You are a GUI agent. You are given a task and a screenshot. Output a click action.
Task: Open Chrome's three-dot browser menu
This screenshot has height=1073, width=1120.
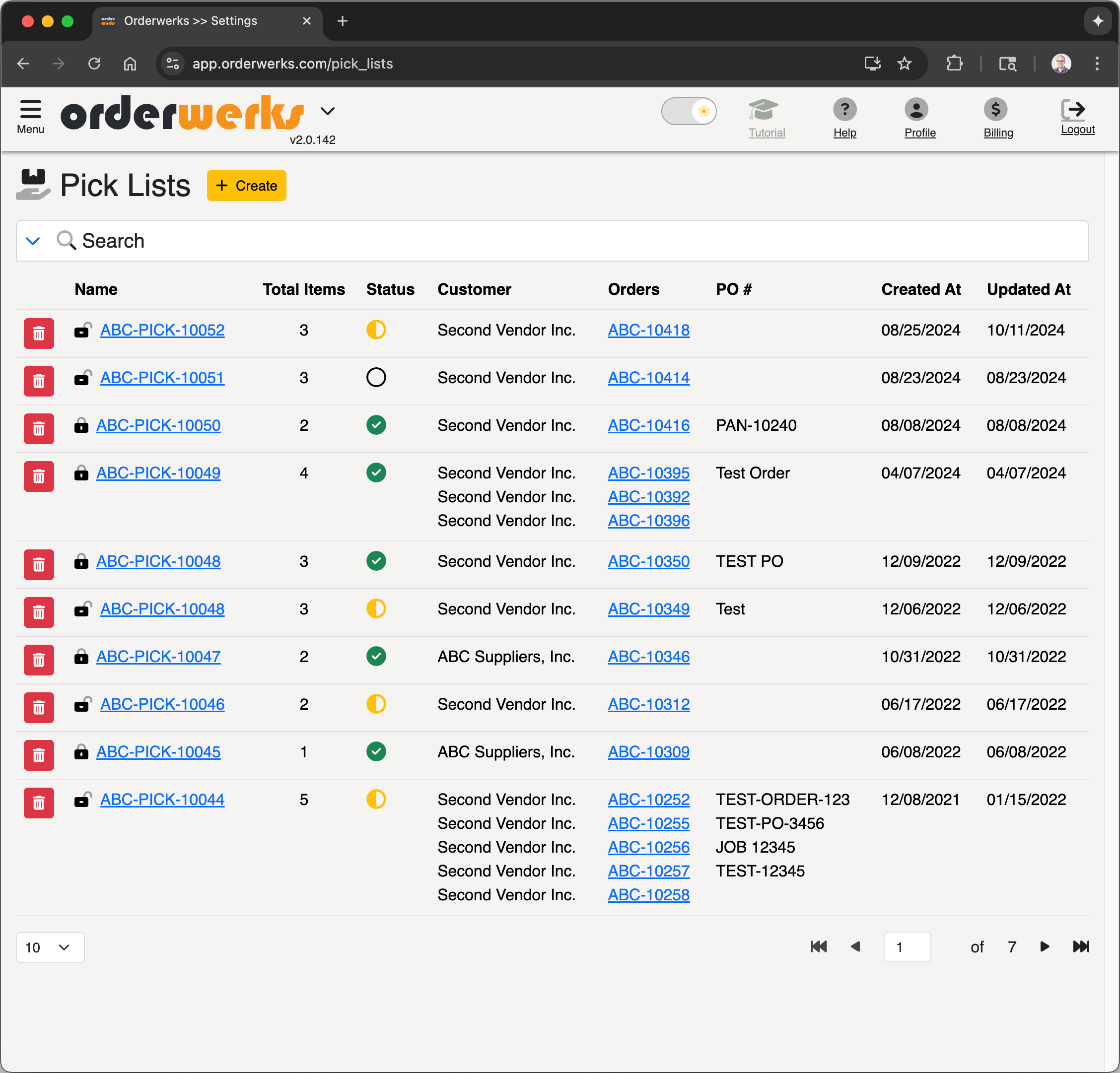point(1097,64)
